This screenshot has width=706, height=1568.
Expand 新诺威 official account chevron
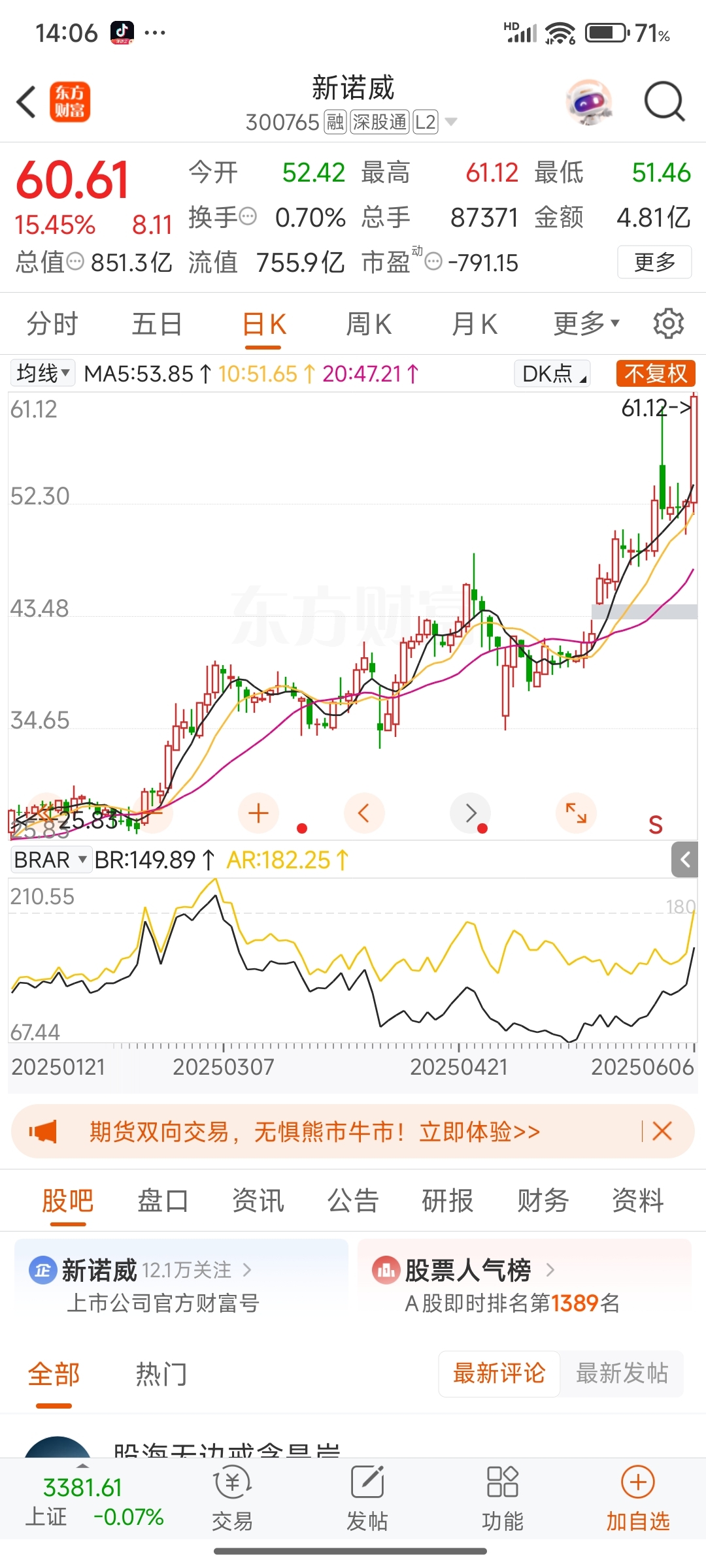click(x=246, y=1269)
